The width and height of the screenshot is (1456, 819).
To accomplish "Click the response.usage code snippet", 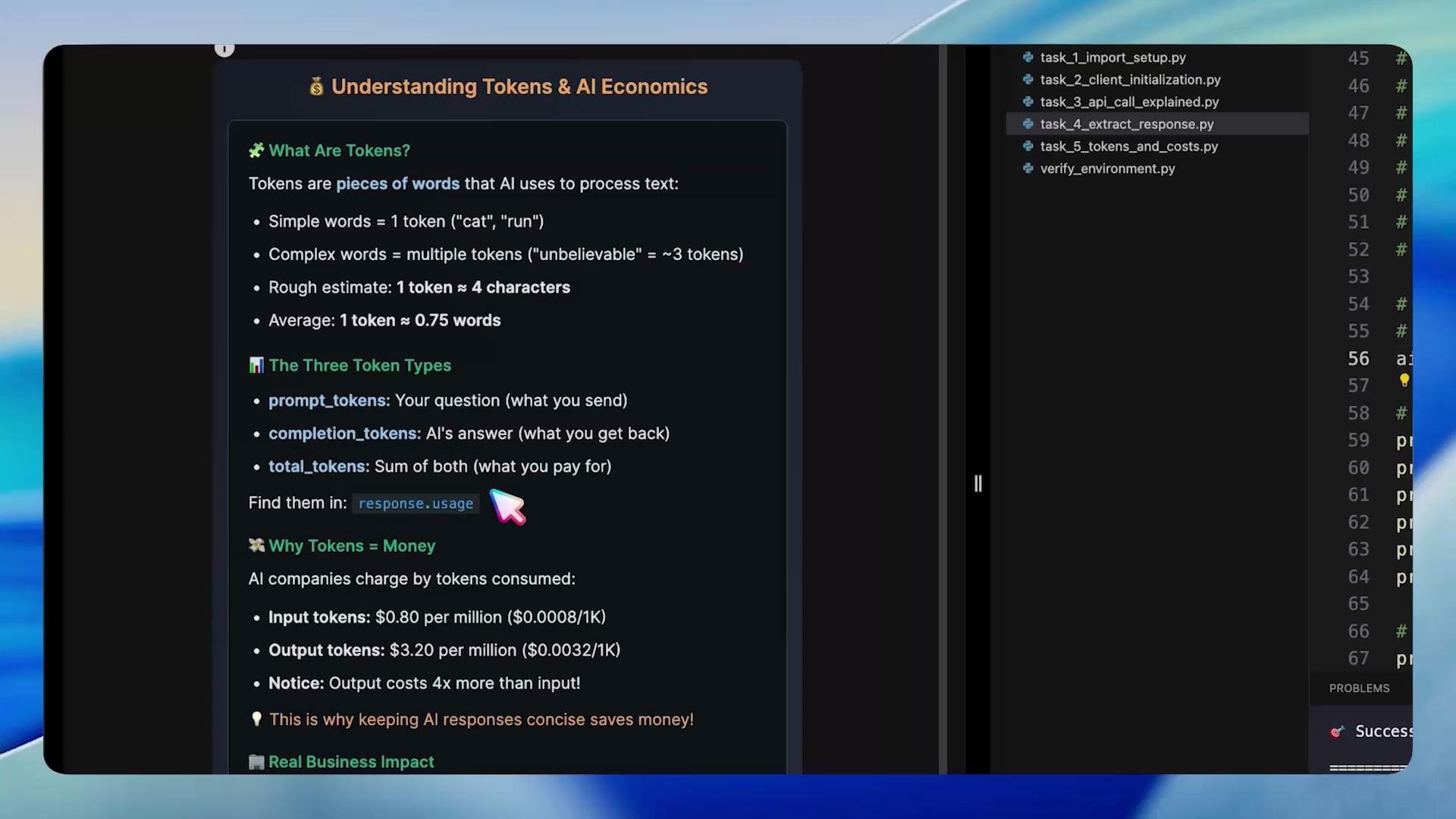I will click(x=416, y=504).
